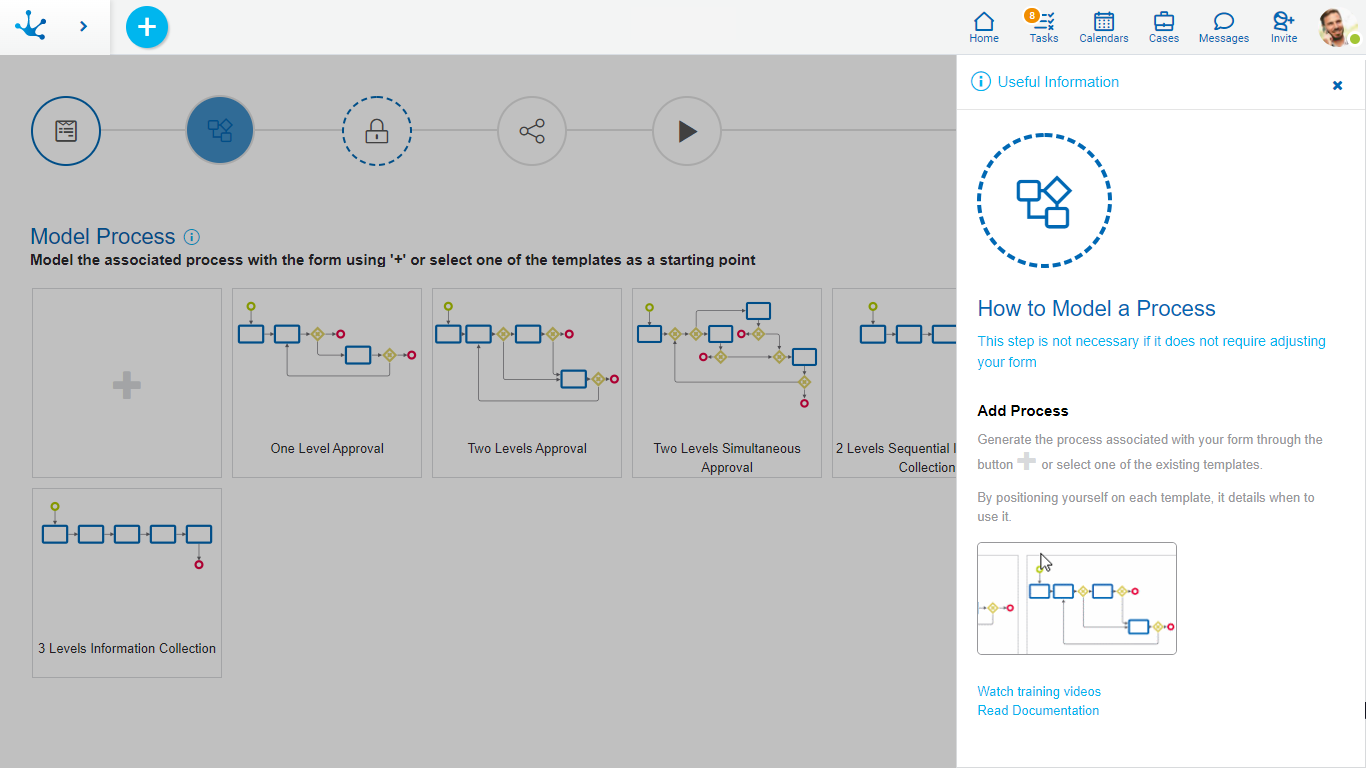Click the blue plus create button

147,27
